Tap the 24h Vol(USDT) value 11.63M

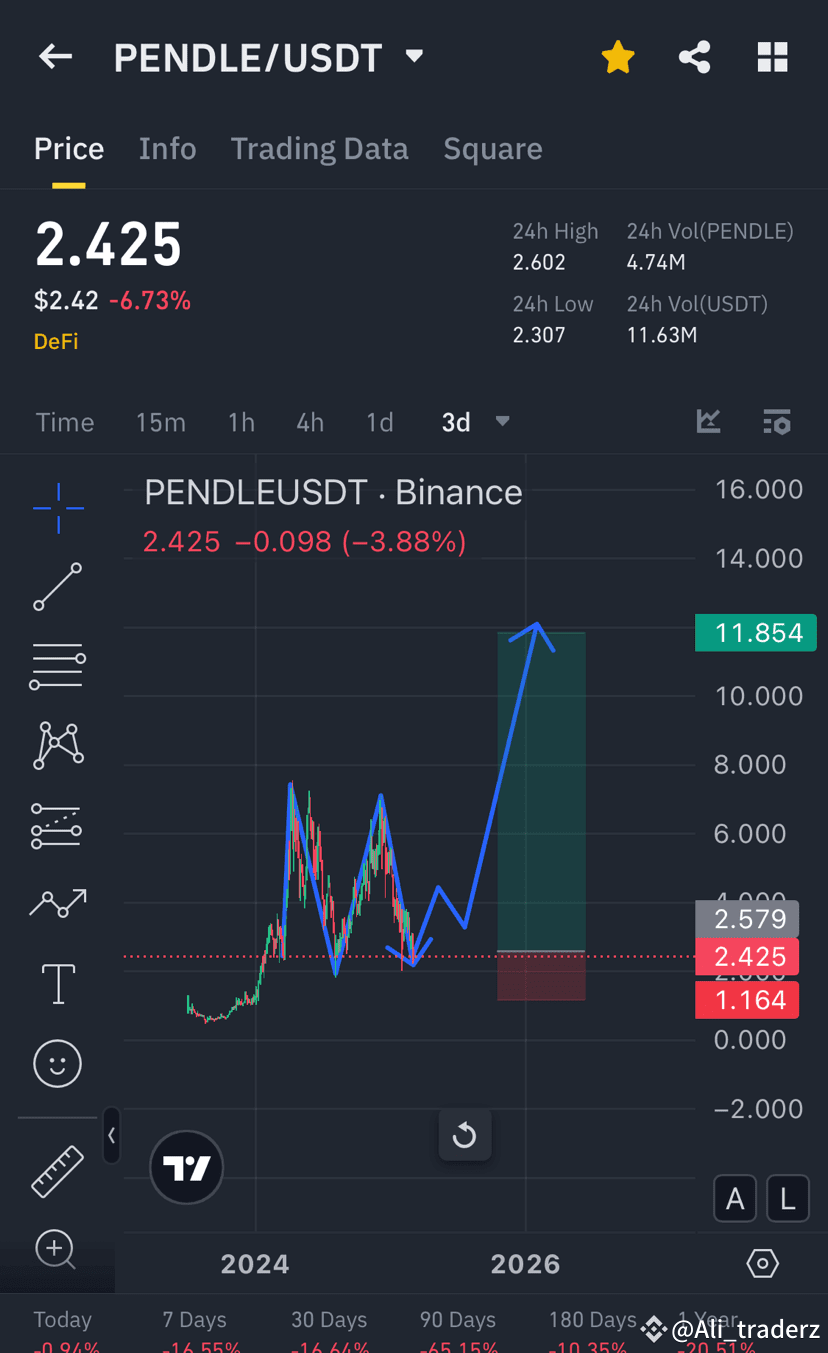click(662, 335)
